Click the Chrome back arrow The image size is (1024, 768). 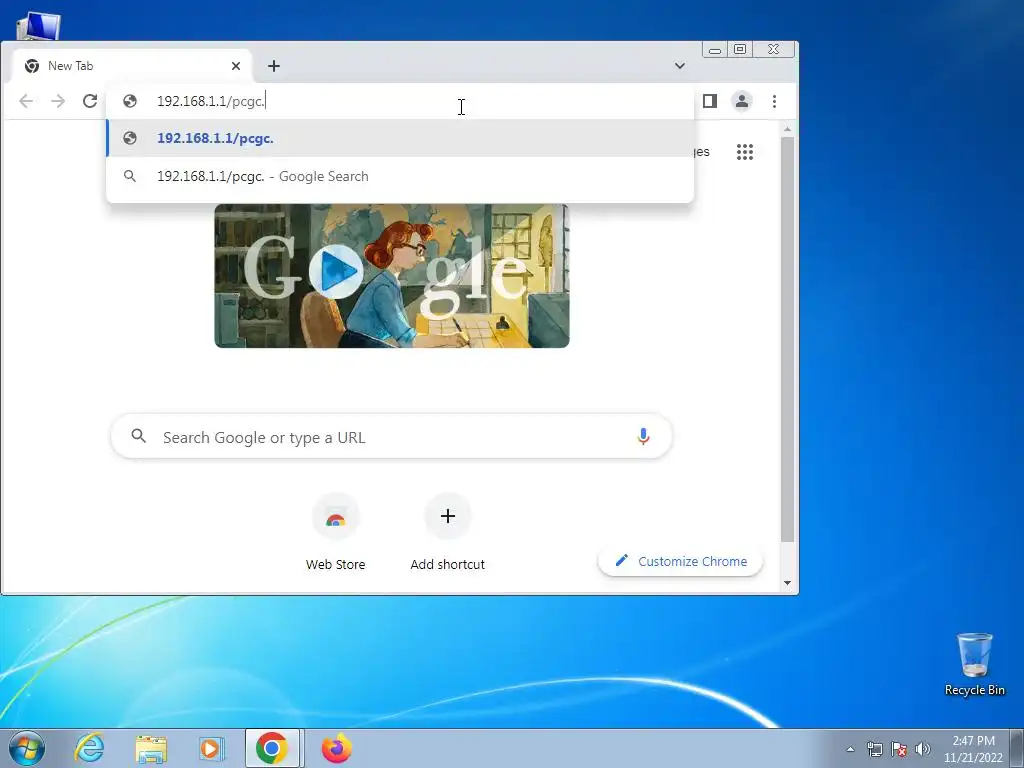pos(25,101)
